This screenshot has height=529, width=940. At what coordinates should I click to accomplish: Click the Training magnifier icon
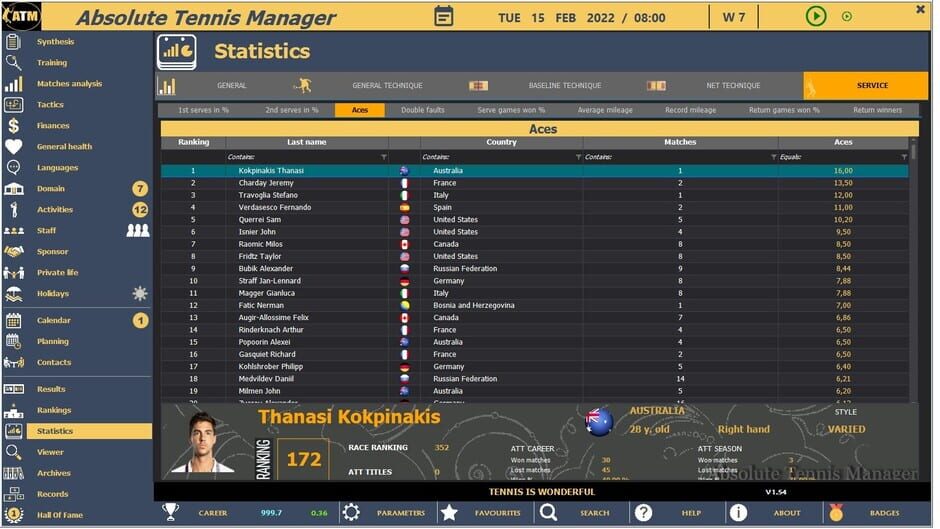pos(13,62)
